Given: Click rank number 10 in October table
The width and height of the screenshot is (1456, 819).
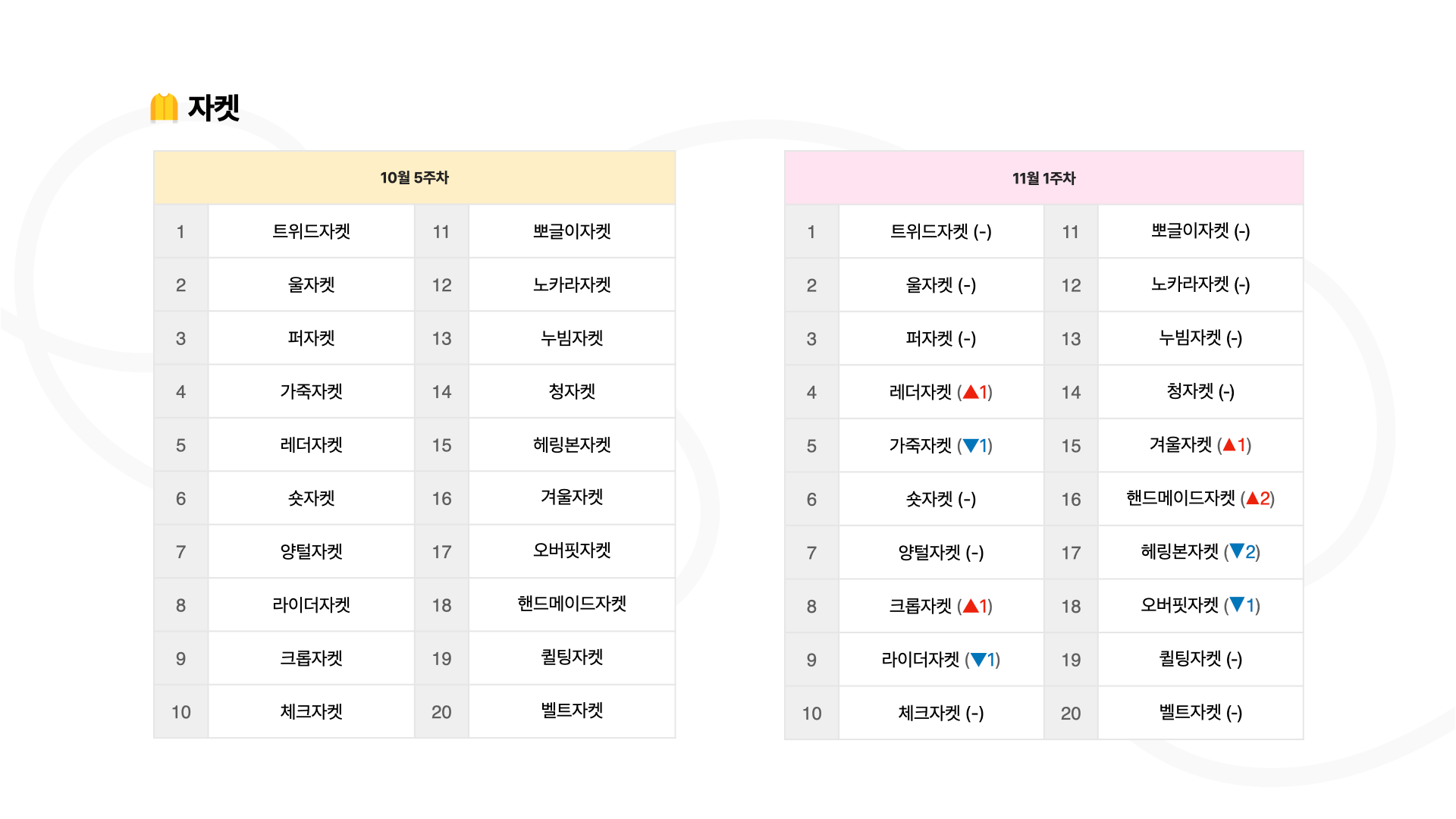Looking at the screenshot, I should 180,712.
